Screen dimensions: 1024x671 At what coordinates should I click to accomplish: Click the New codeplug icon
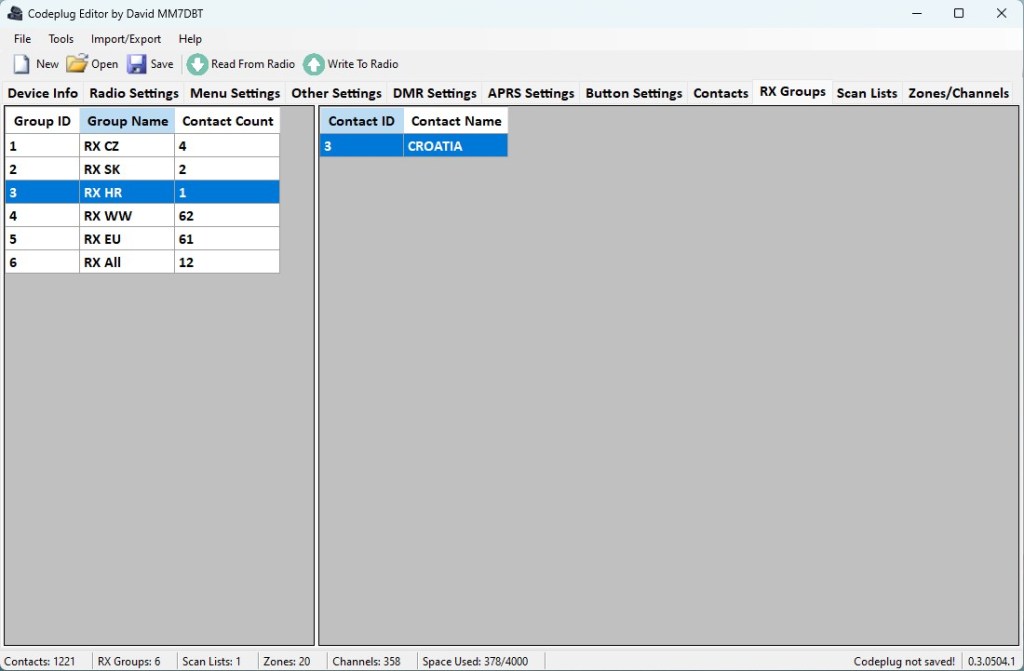(22, 64)
